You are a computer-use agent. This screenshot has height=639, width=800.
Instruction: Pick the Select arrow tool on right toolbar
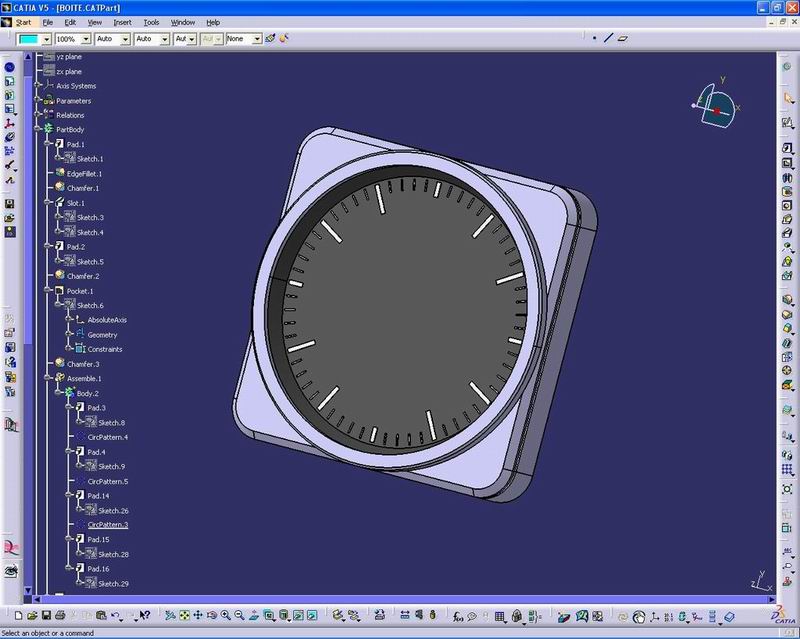[x=788, y=97]
